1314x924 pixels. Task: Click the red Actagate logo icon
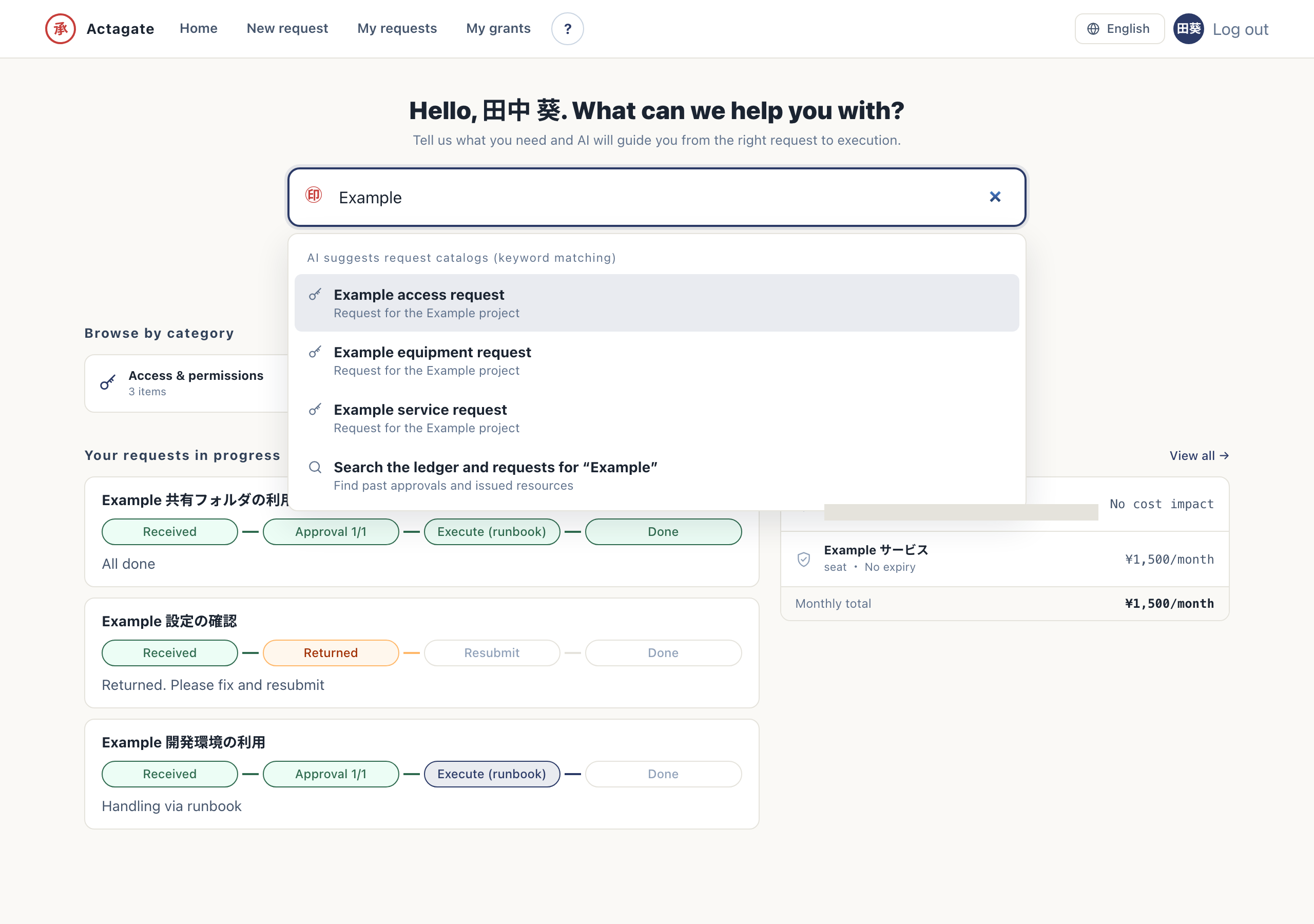click(x=61, y=29)
